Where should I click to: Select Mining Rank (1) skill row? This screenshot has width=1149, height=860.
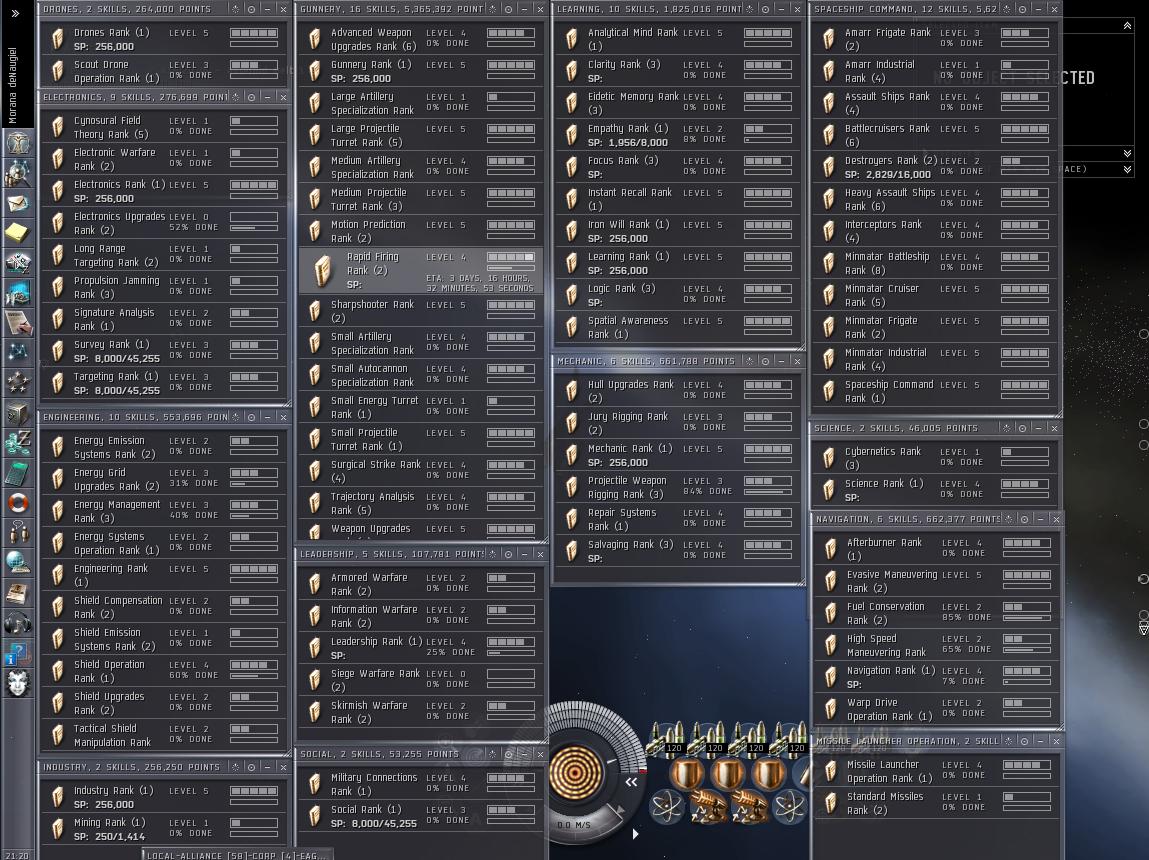pyautogui.click(x=163, y=829)
